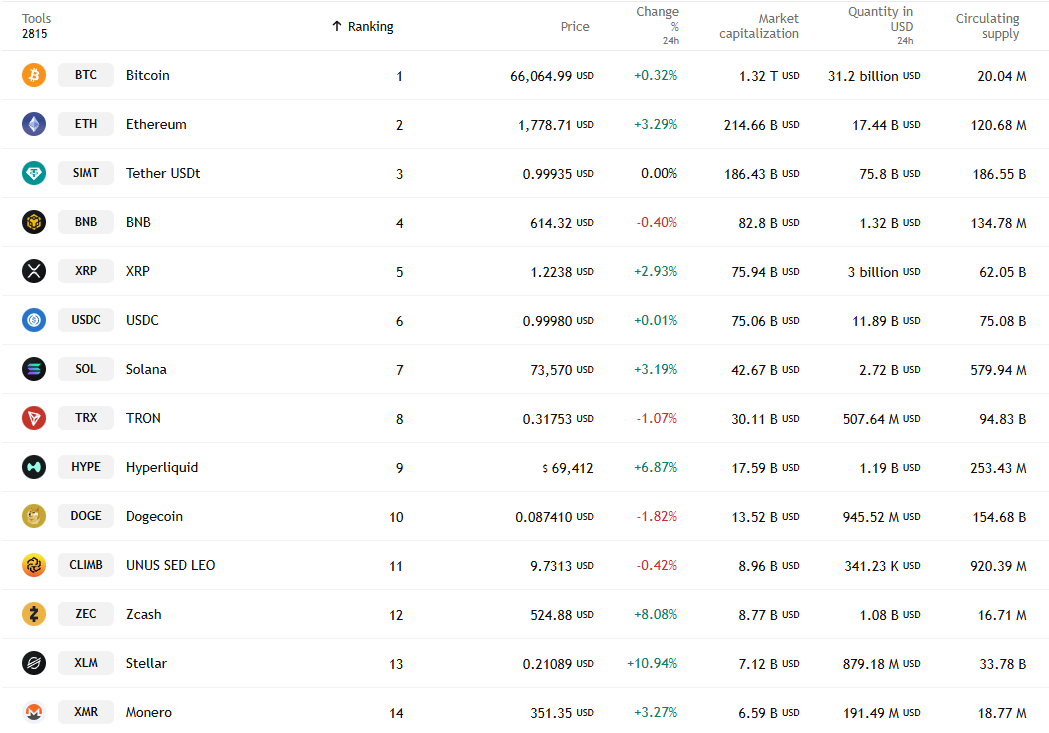Sort by the Change % 24h column header
This screenshot has height=733, width=1049.
tap(658, 26)
